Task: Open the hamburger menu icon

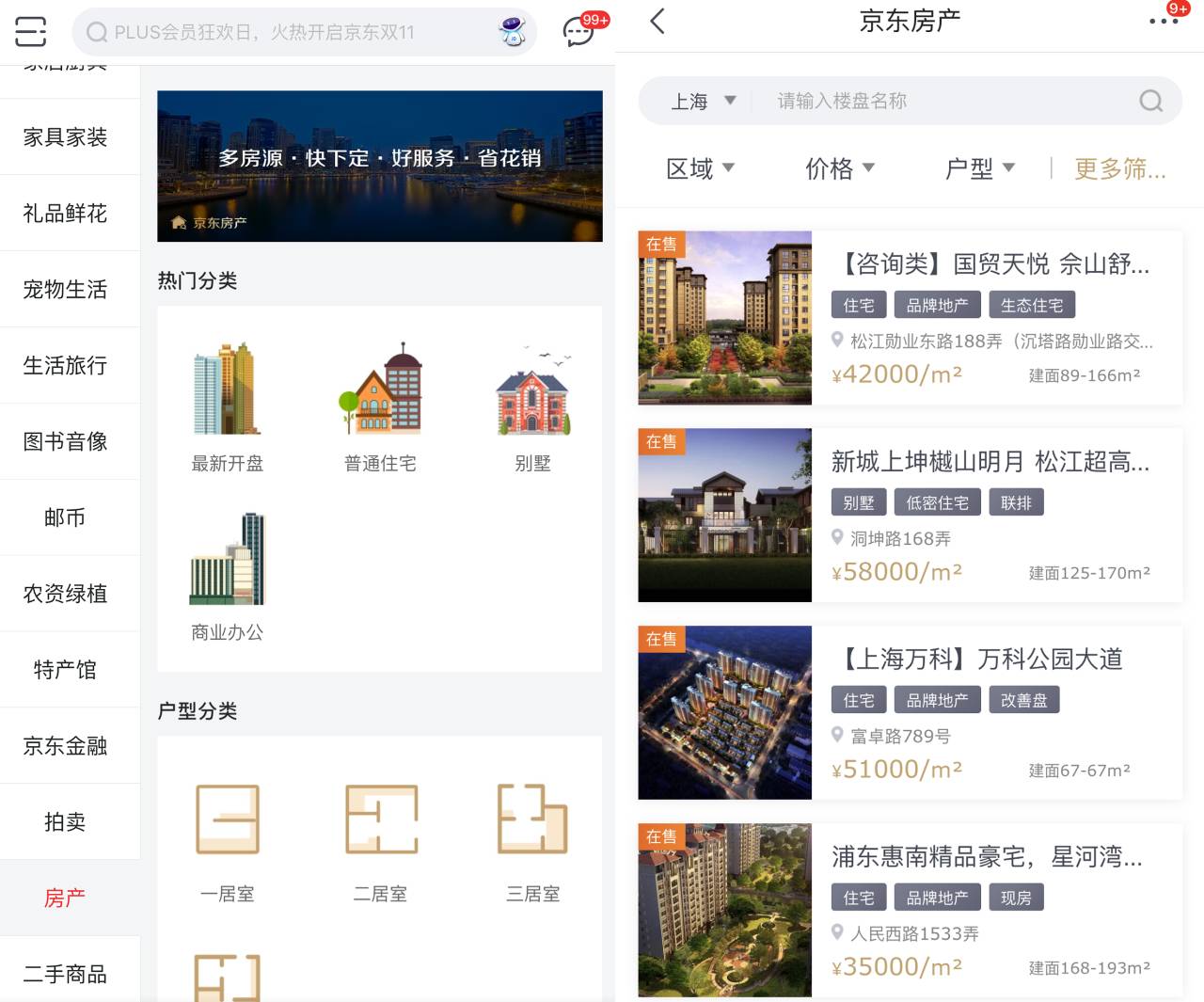Action: pyautogui.click(x=30, y=32)
